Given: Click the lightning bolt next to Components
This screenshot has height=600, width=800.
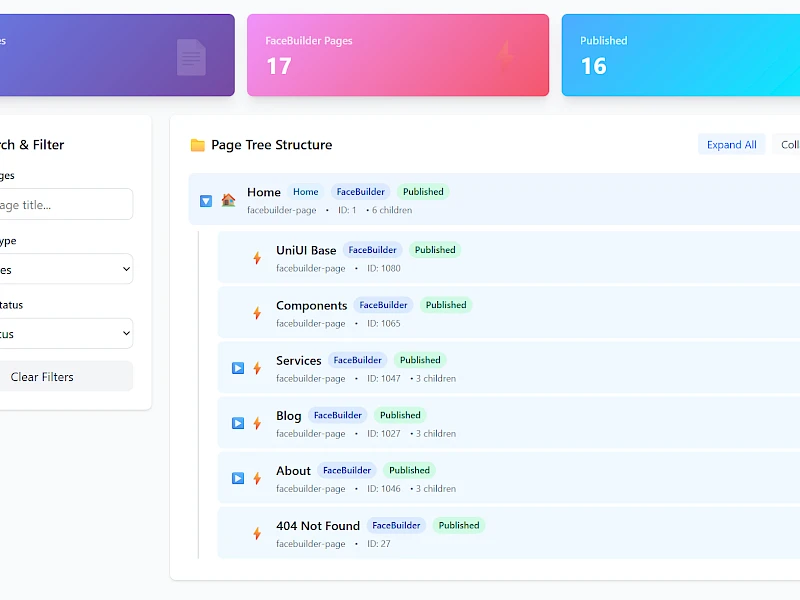Looking at the screenshot, I should pyautogui.click(x=257, y=312).
